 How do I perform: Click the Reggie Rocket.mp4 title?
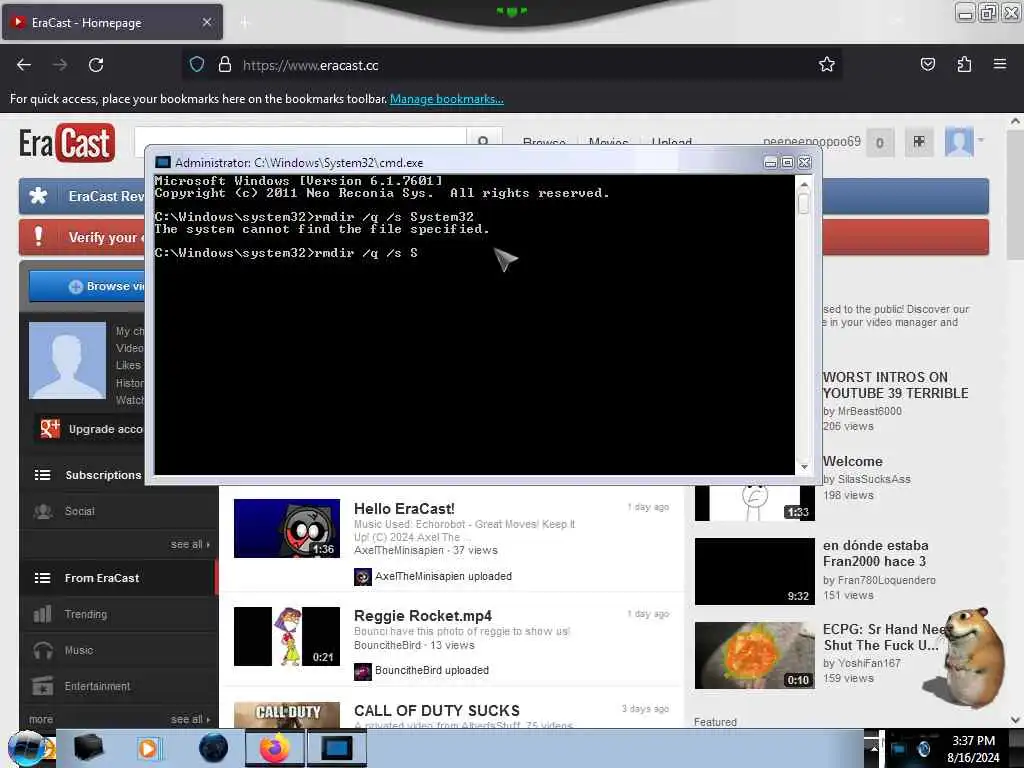(423, 616)
